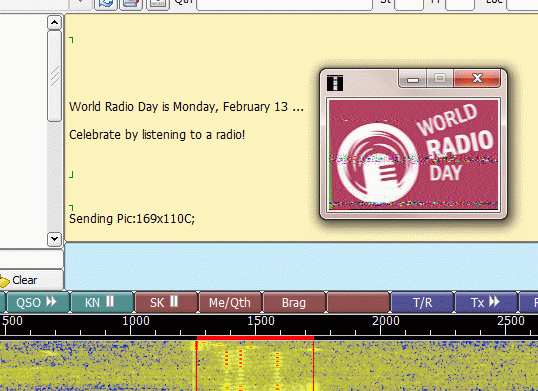Minimize the received picture window

coord(413,79)
